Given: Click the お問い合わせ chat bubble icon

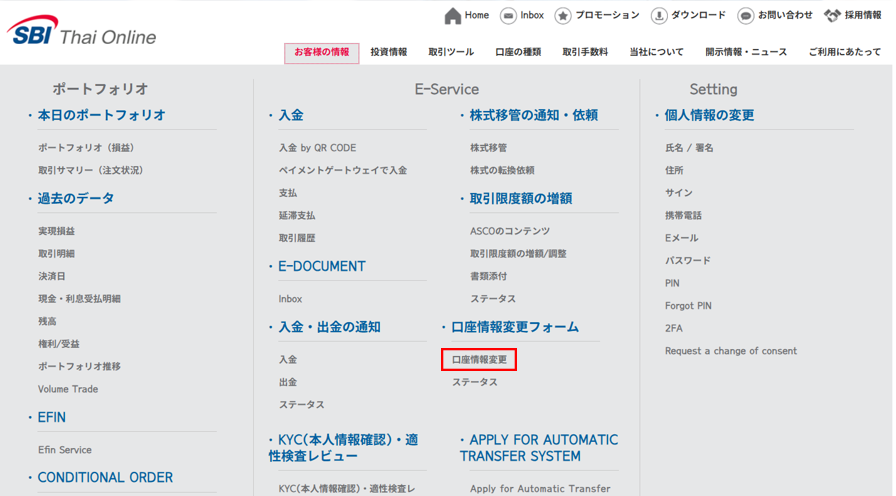Looking at the screenshot, I should click(x=746, y=16).
